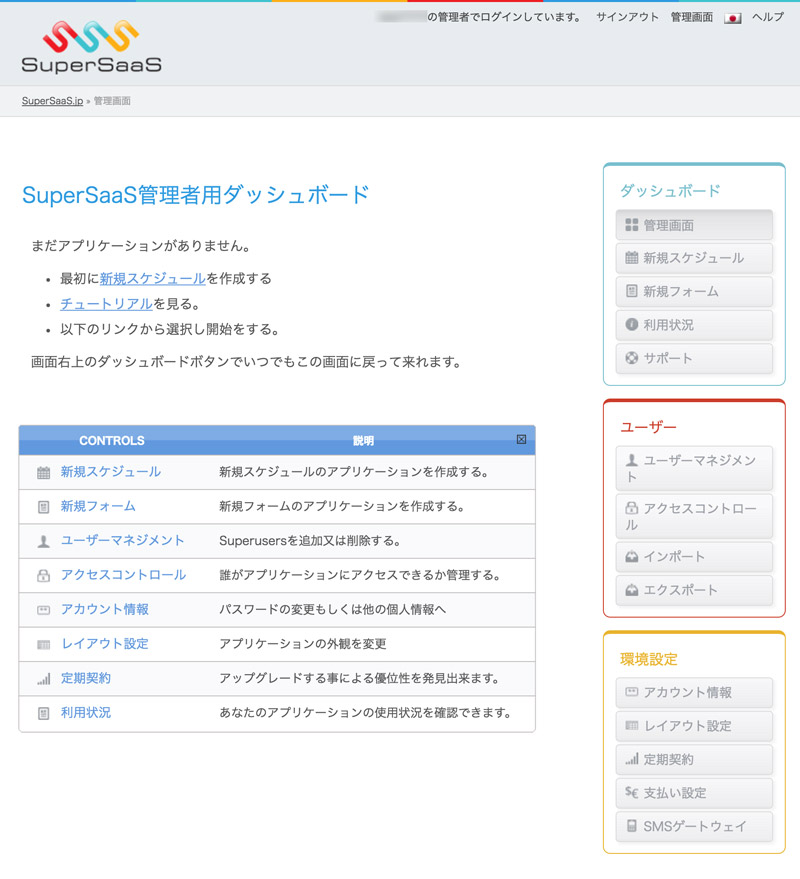The image size is (800, 879).
Task: Open アクセスコントロール in the user sidebar
Action: (694, 516)
